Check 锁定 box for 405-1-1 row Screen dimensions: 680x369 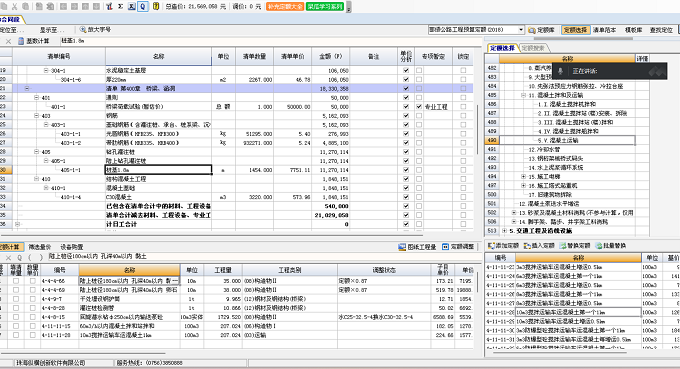pyautogui.click(x=463, y=170)
